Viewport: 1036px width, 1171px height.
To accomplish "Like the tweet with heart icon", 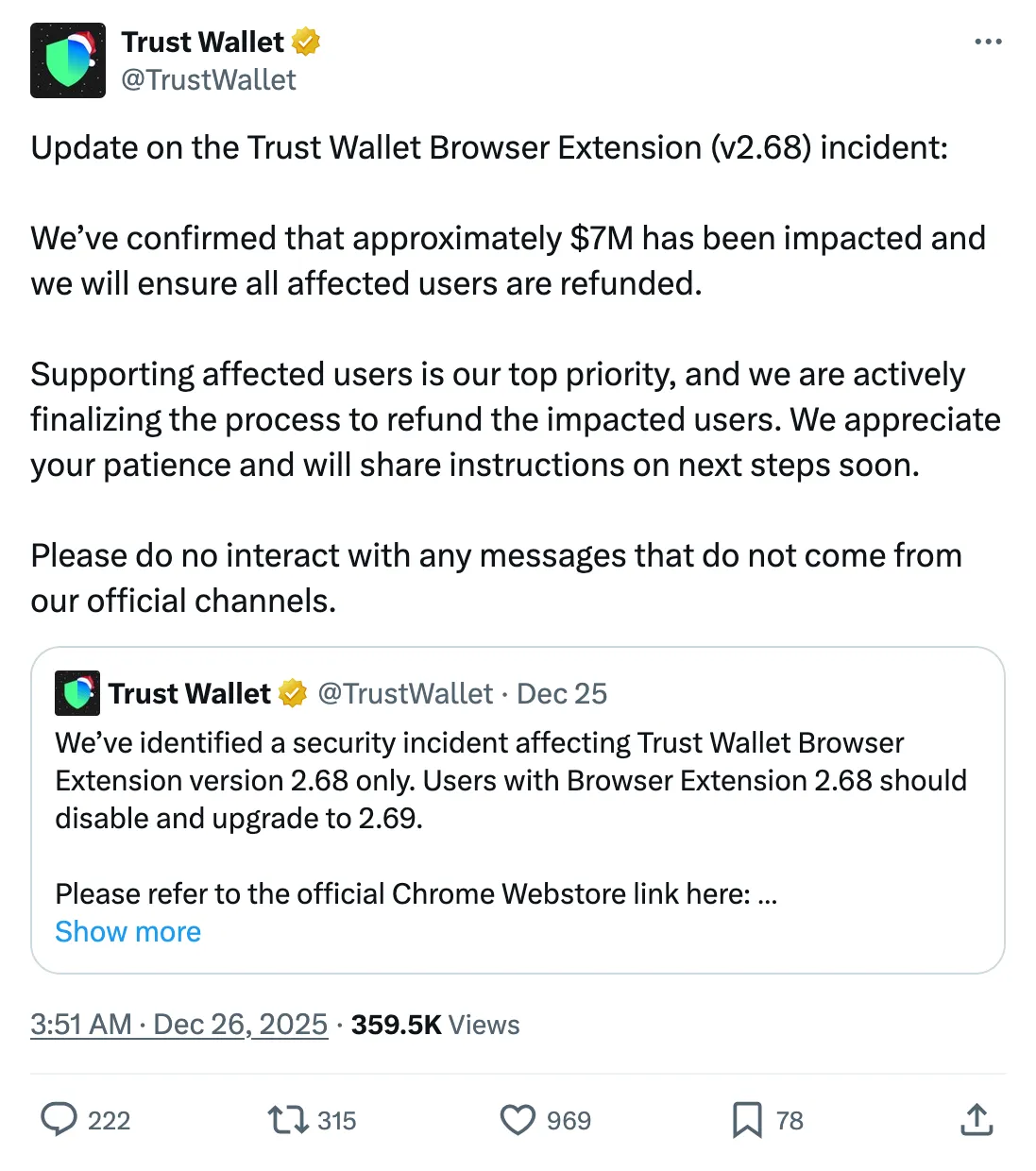I will [518, 1120].
